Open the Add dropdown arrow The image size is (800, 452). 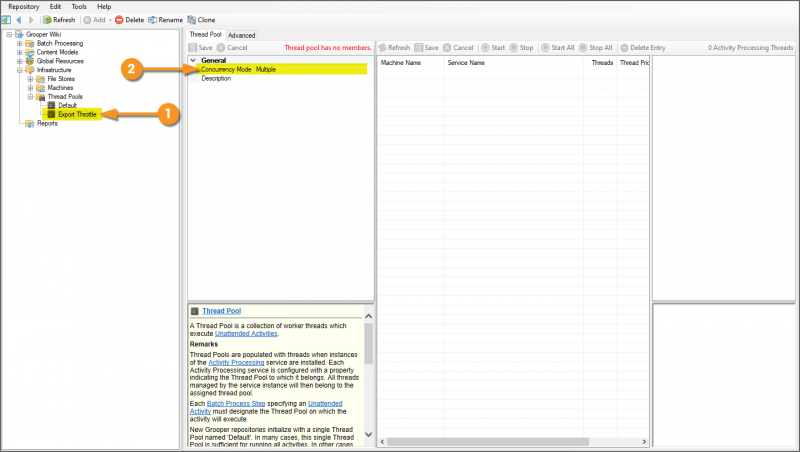click(110, 20)
